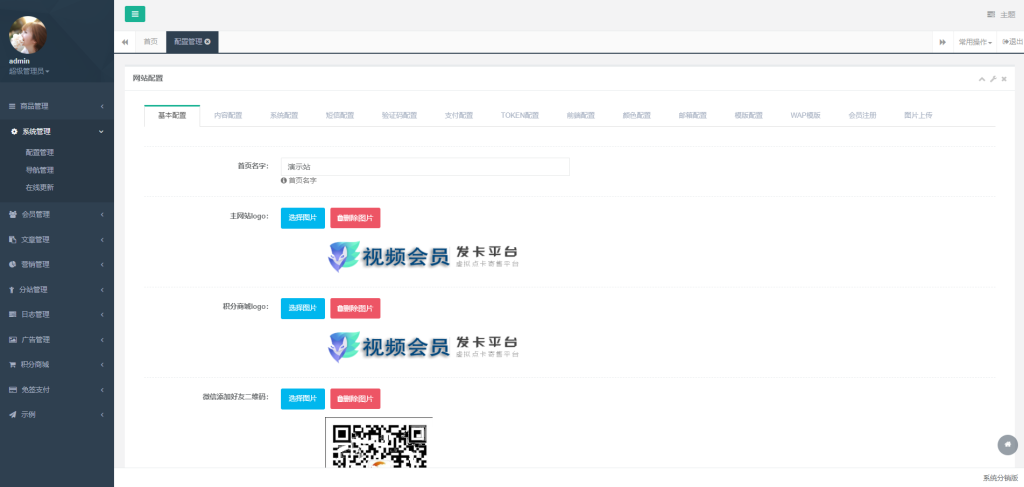Expand 日志管理 using its chevron
1024x487 pixels.
(x=102, y=315)
